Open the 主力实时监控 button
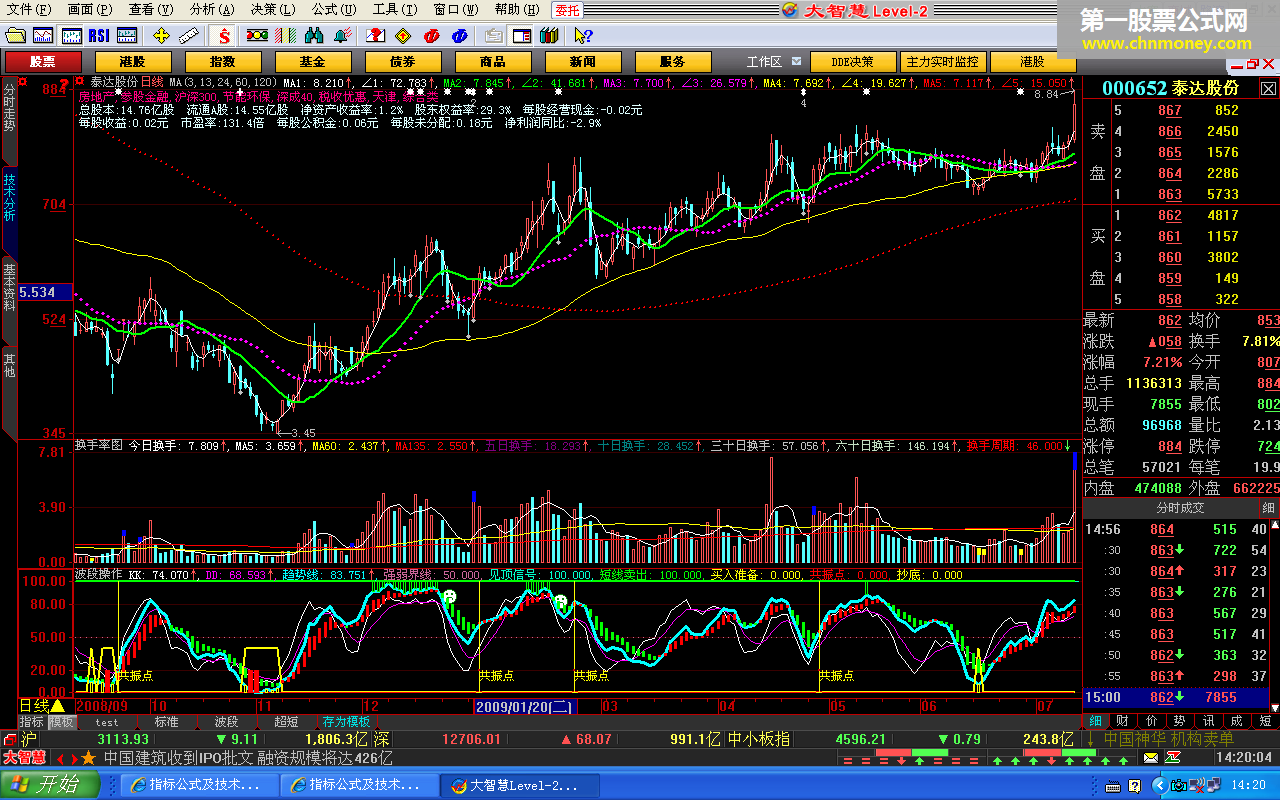The image size is (1280, 800). click(x=943, y=61)
